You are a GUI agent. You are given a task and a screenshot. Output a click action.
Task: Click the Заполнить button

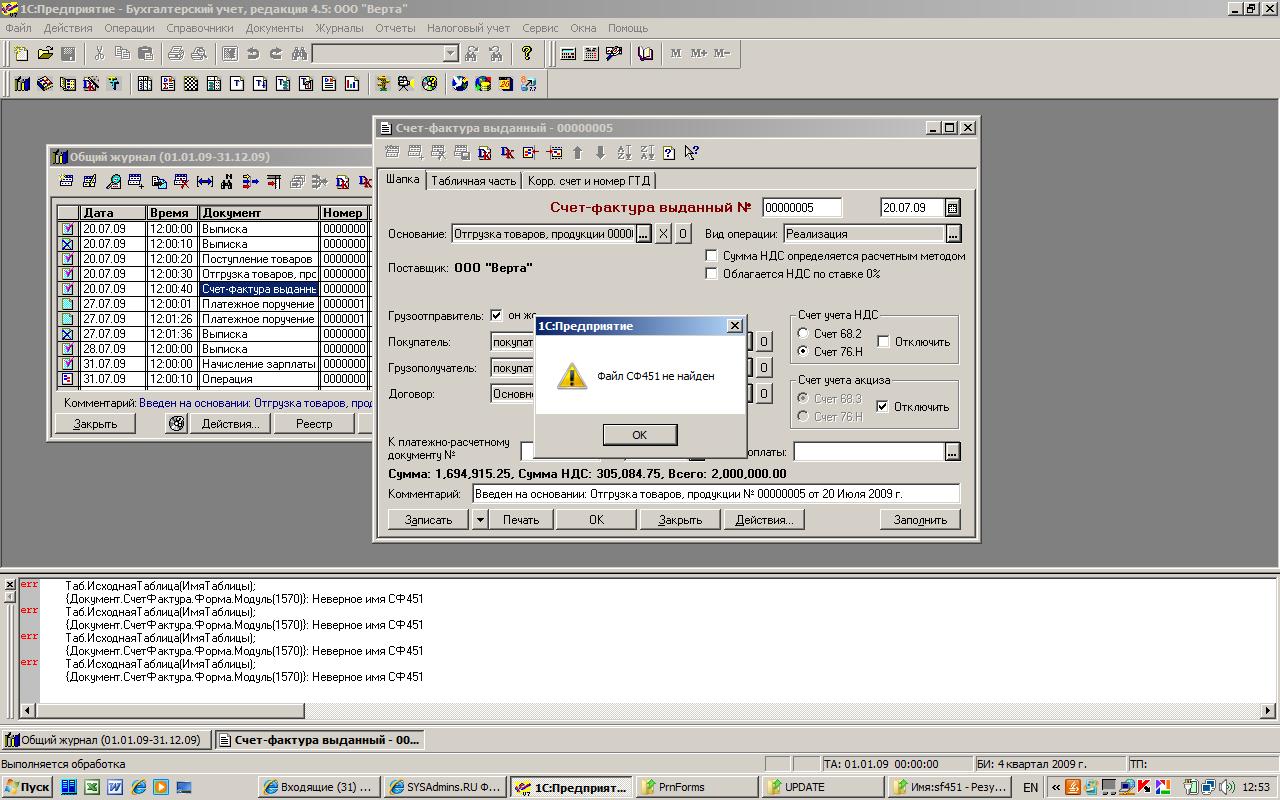920,520
